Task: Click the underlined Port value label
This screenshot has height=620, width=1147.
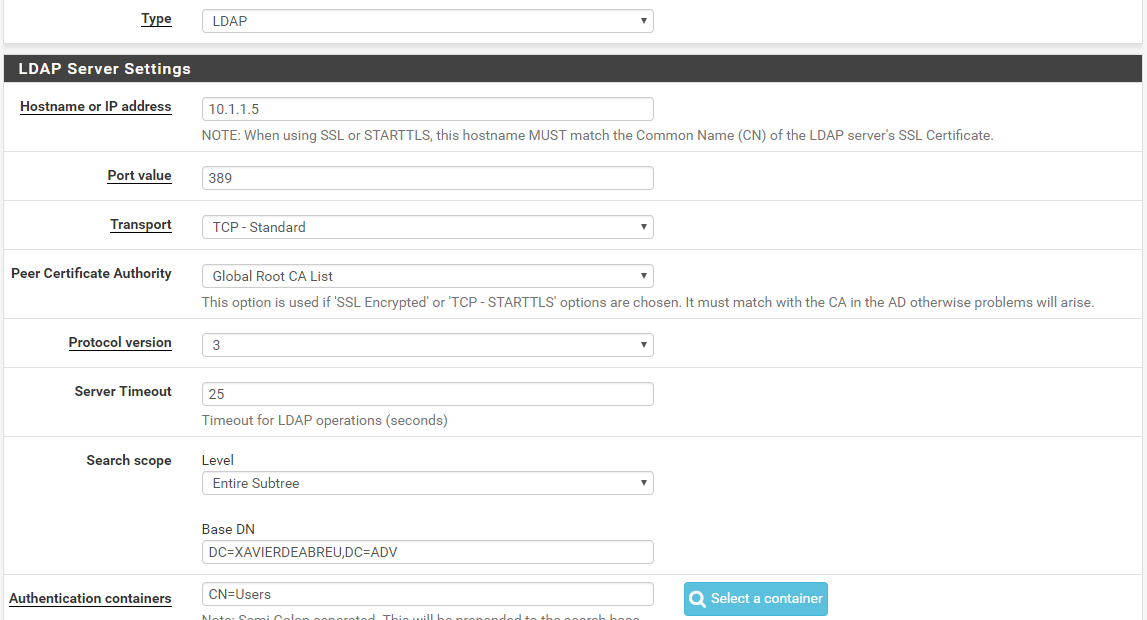Action: (139, 176)
